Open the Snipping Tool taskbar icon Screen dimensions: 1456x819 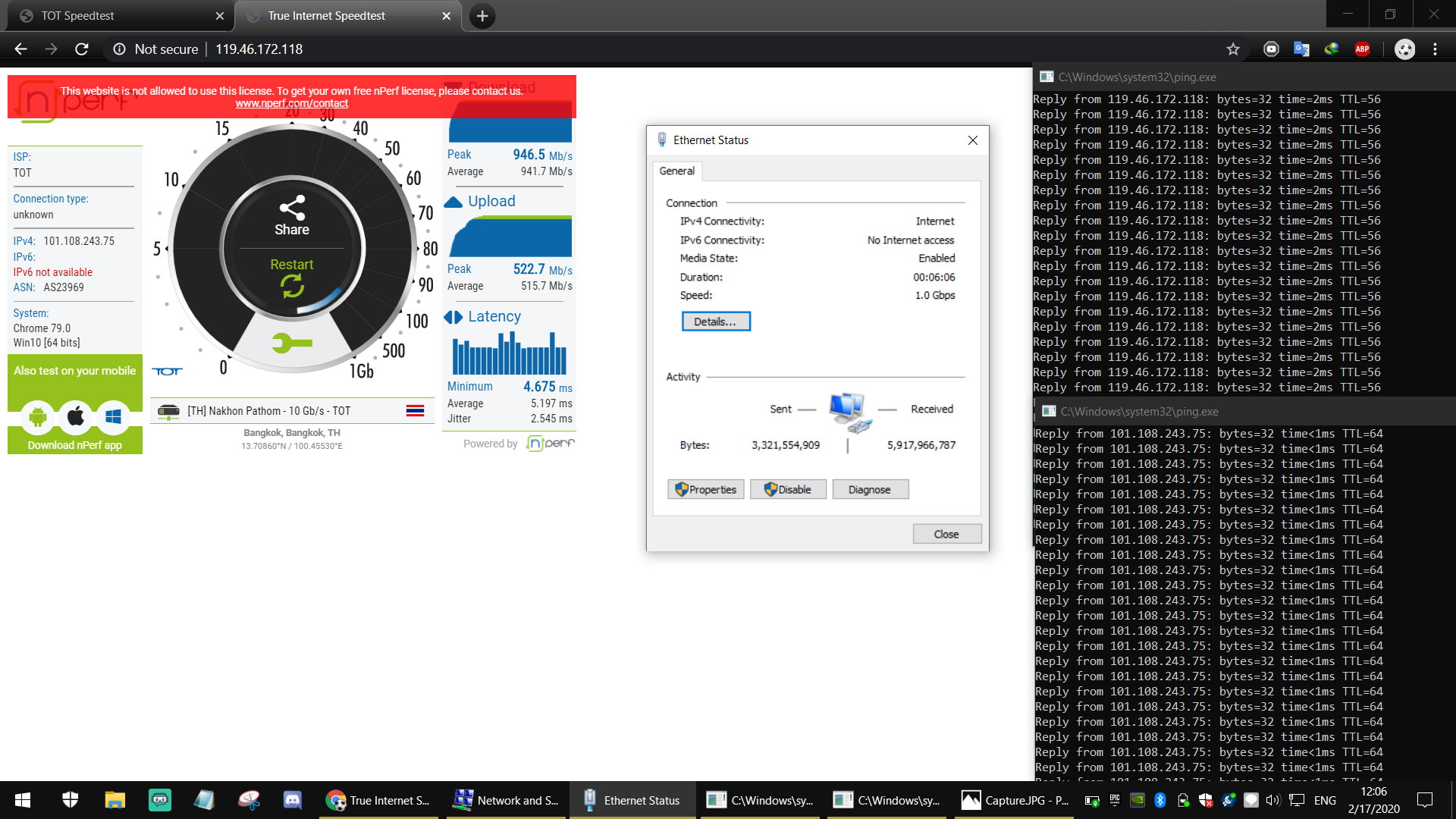click(x=249, y=800)
